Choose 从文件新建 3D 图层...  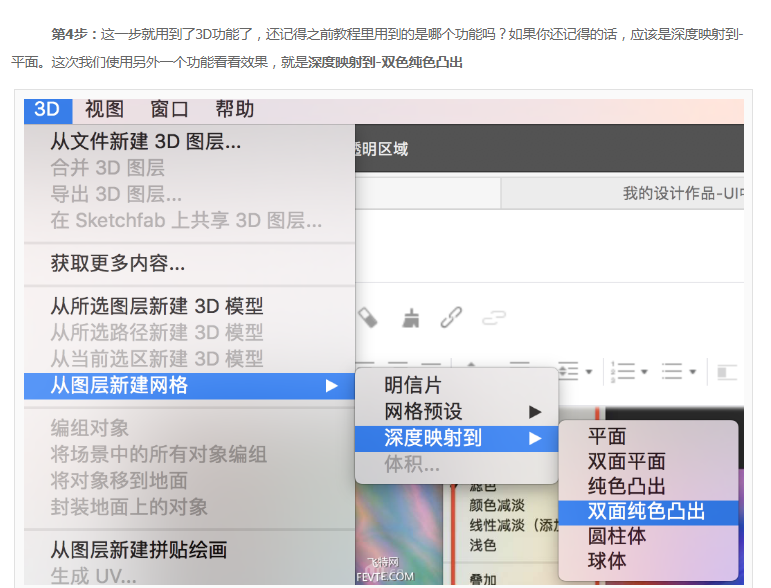[x=146, y=142]
